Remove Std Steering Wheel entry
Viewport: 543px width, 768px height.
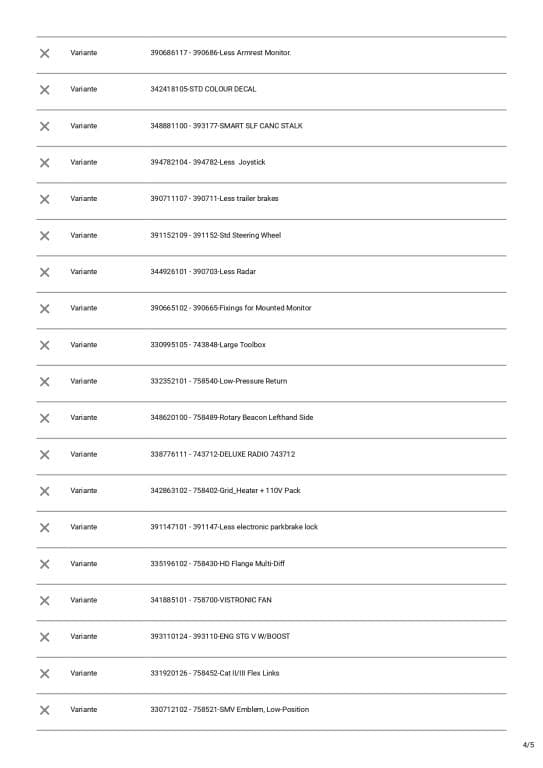(45, 236)
